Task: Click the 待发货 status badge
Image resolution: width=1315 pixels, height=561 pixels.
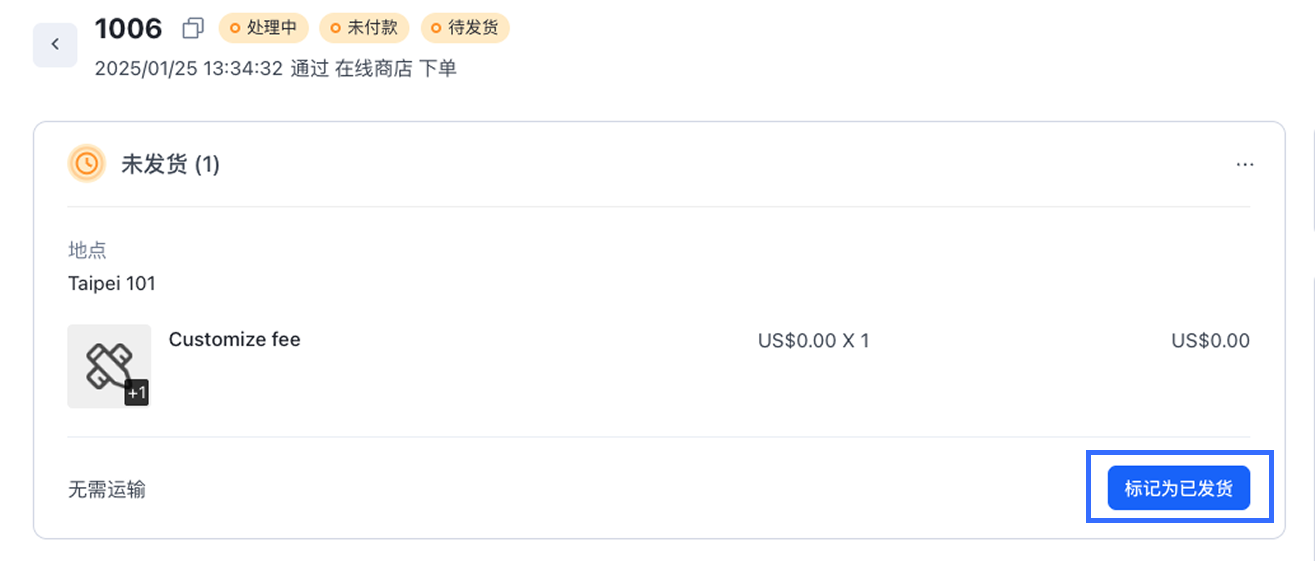Action: point(465,28)
